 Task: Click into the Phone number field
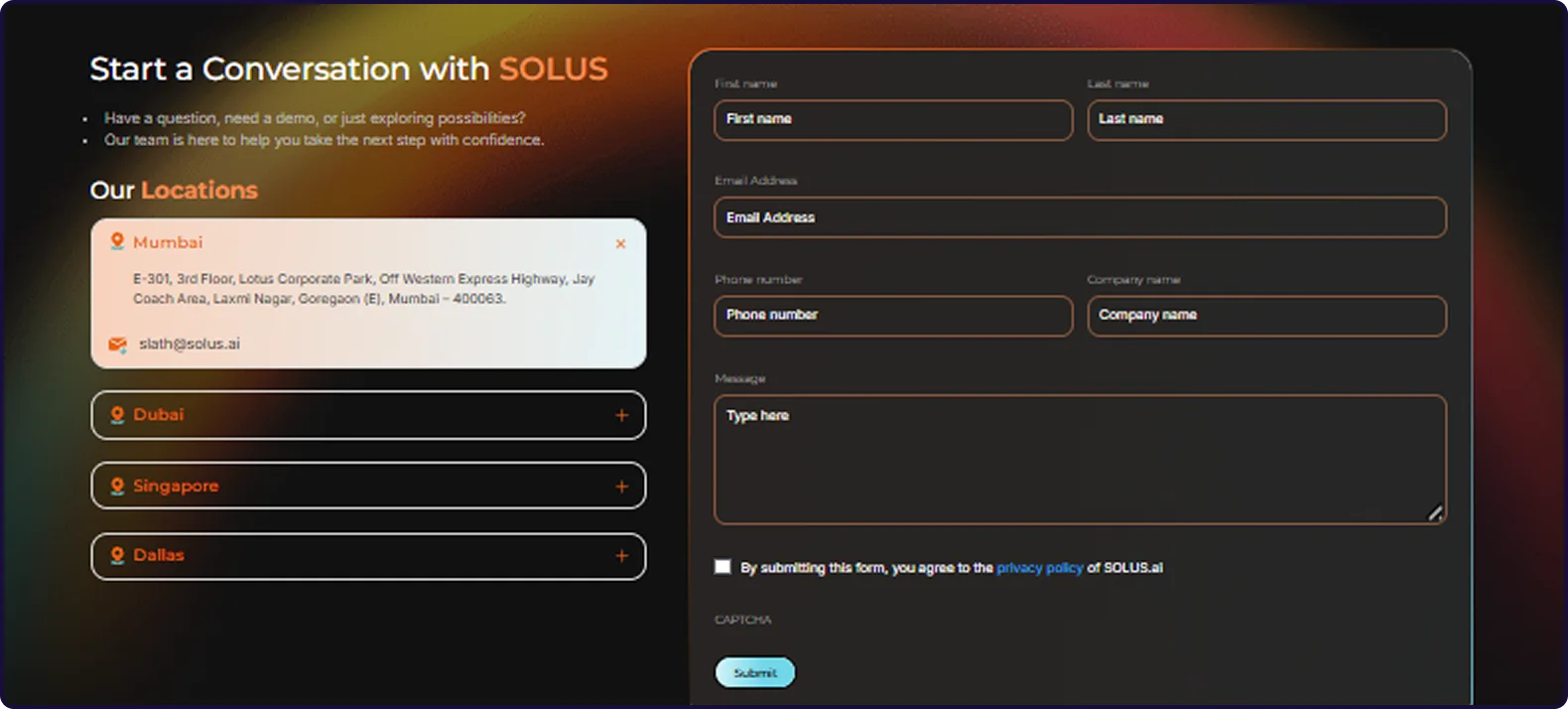coord(893,316)
